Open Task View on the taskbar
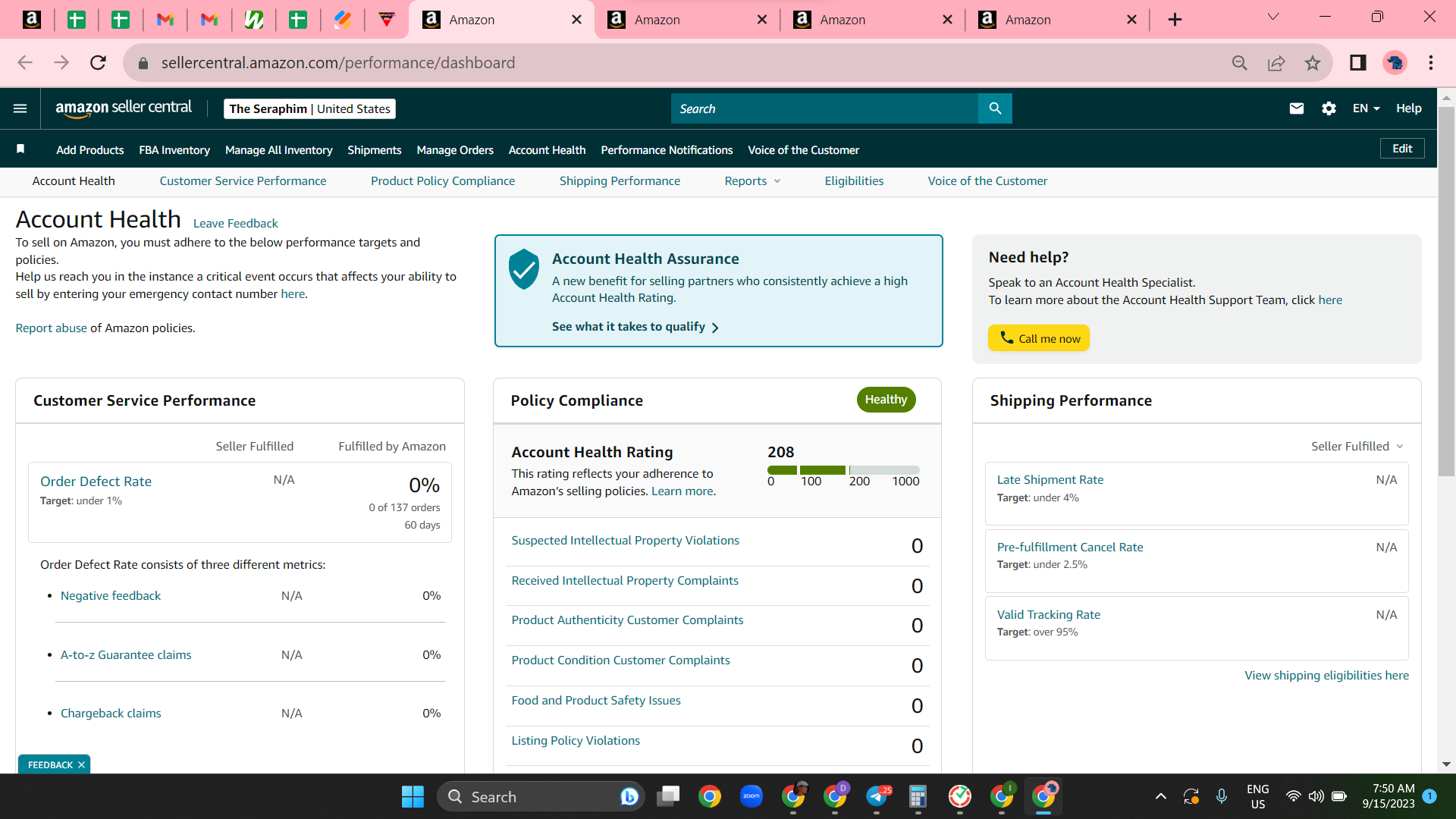1456x819 pixels. 668,796
